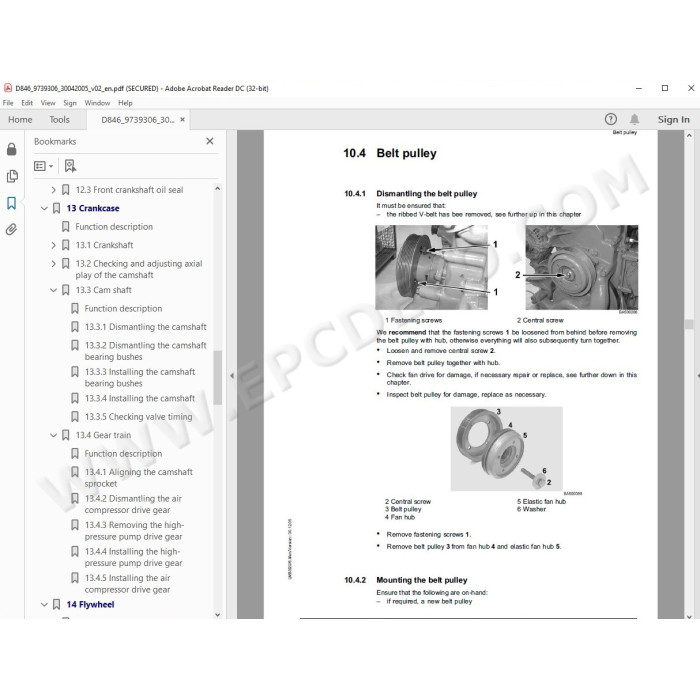Open the Help question mark icon

611,119
